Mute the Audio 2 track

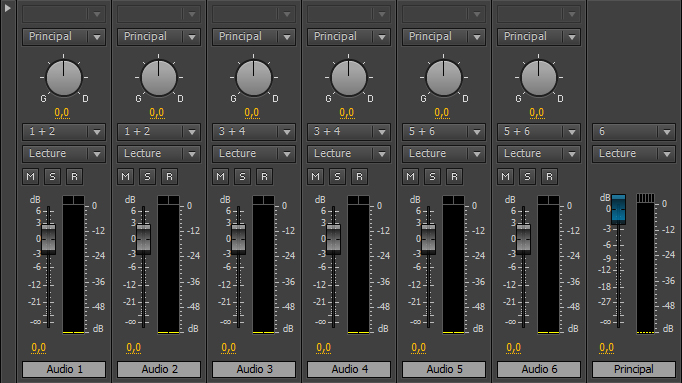coord(125,177)
